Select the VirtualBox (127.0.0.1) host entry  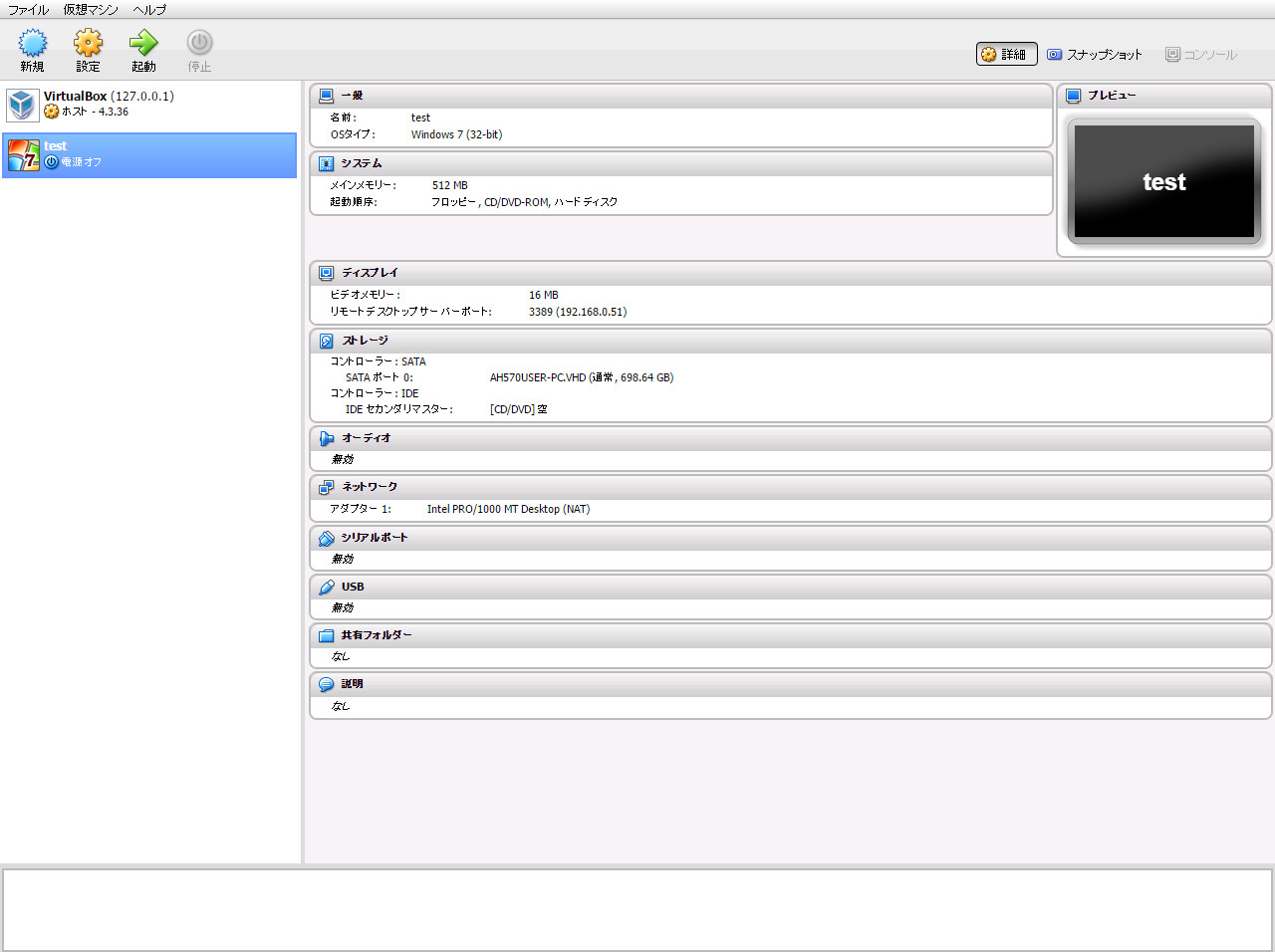[x=149, y=104]
